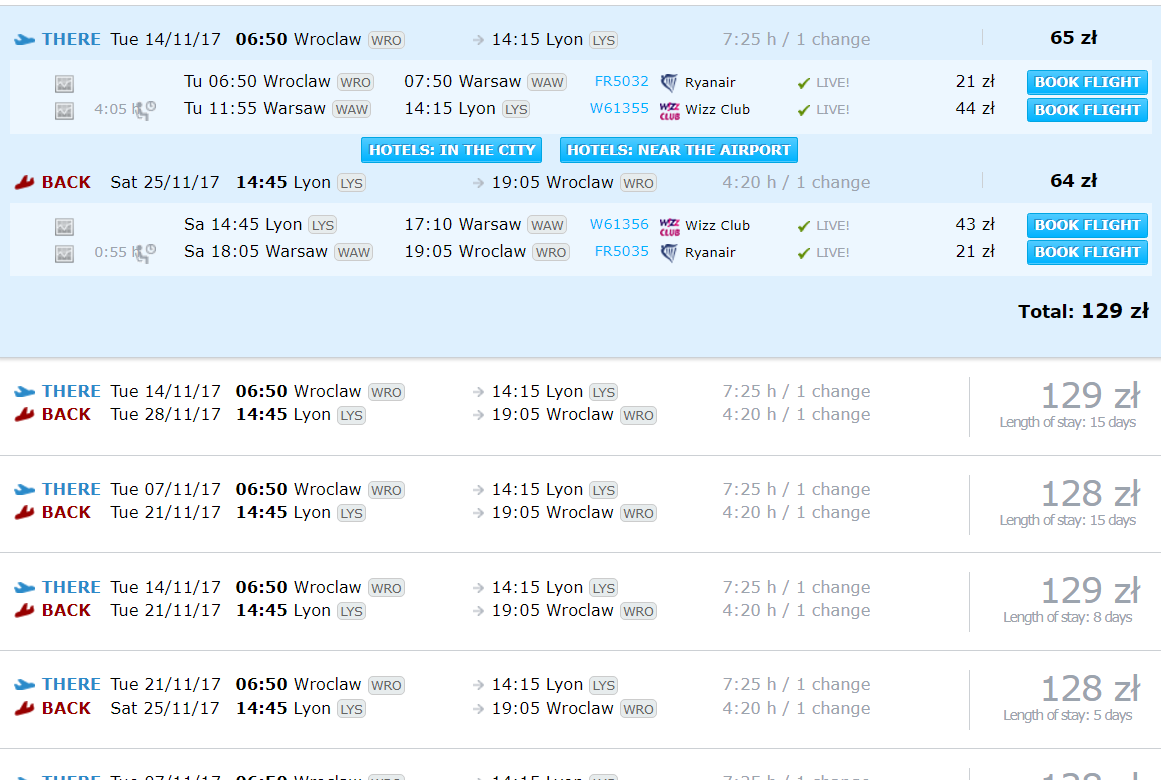This screenshot has width=1161, height=780.
Task: Click green LIVE checkmark for FR5035
Action: [x=803, y=253]
